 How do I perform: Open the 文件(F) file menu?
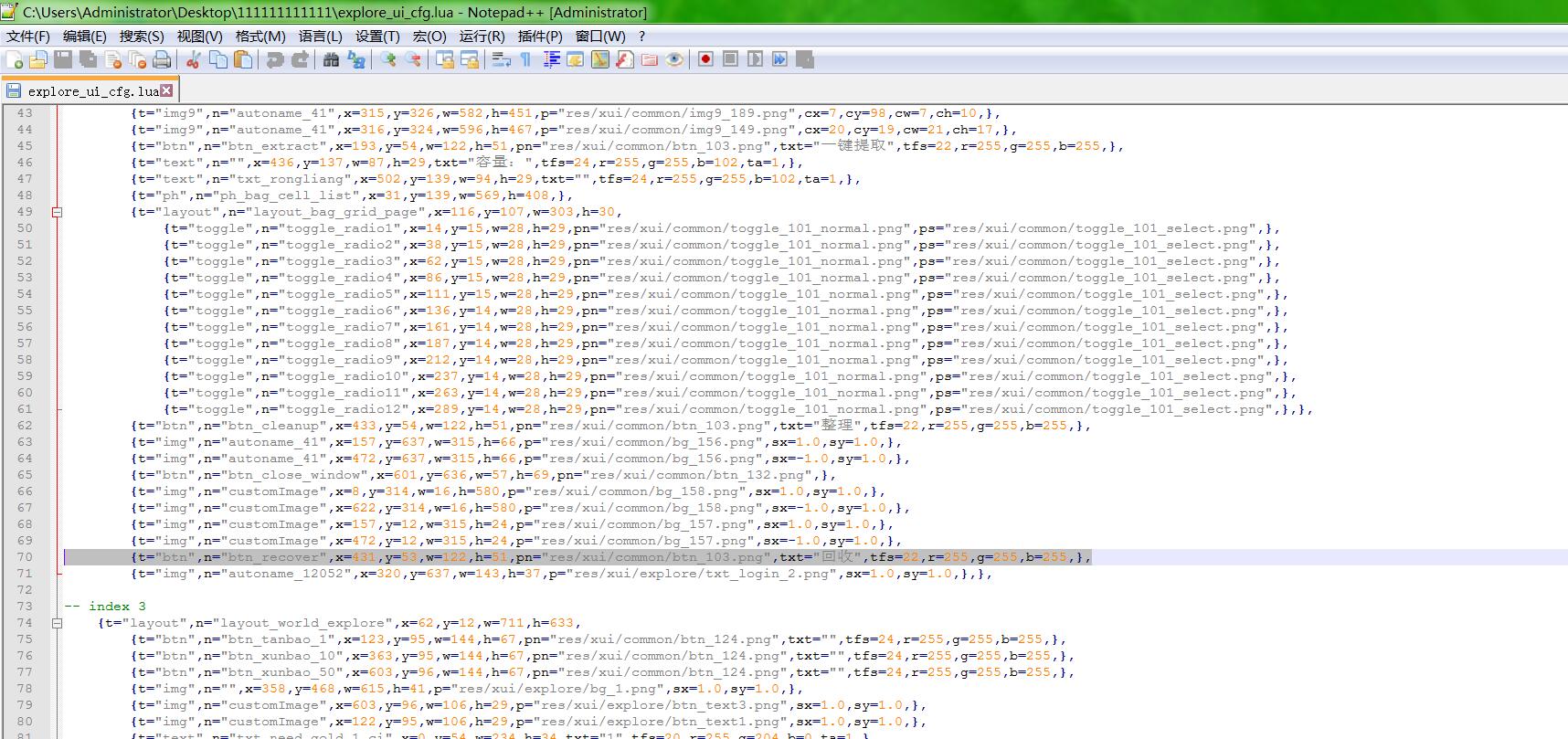click(x=28, y=37)
